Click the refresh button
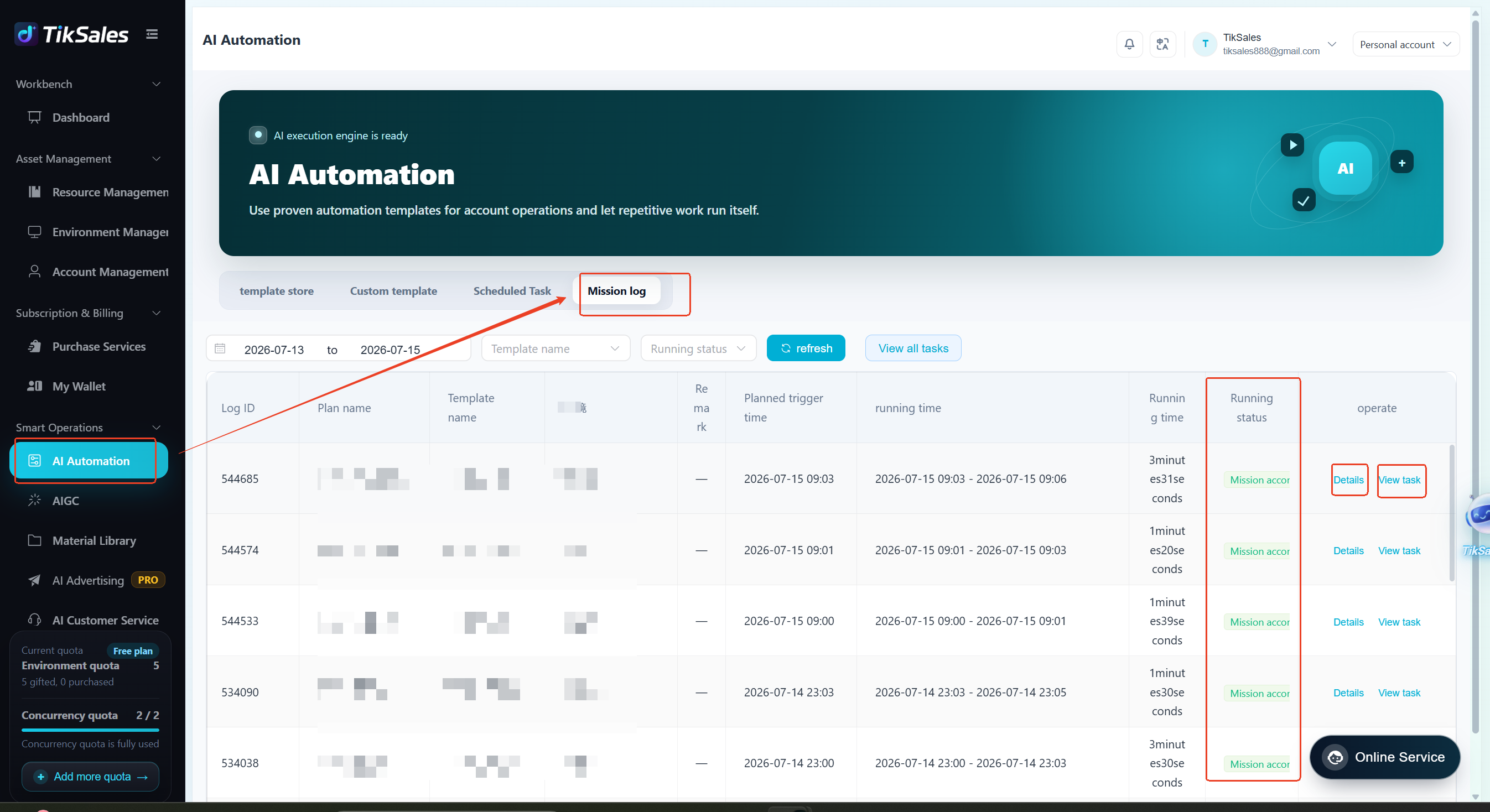Viewport: 1490px width, 812px height. (806, 348)
